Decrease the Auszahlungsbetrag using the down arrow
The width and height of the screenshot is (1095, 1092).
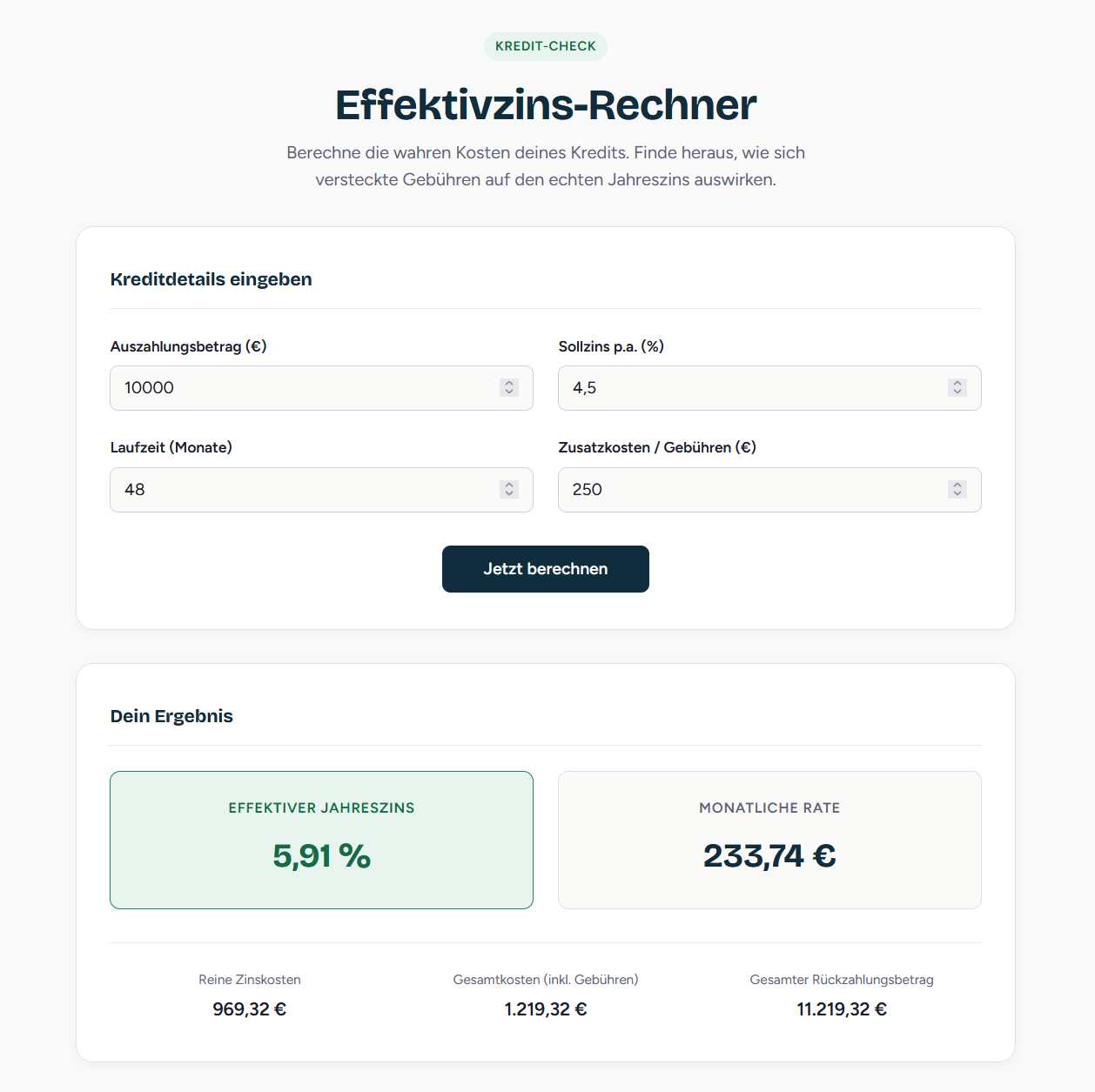[x=509, y=393]
